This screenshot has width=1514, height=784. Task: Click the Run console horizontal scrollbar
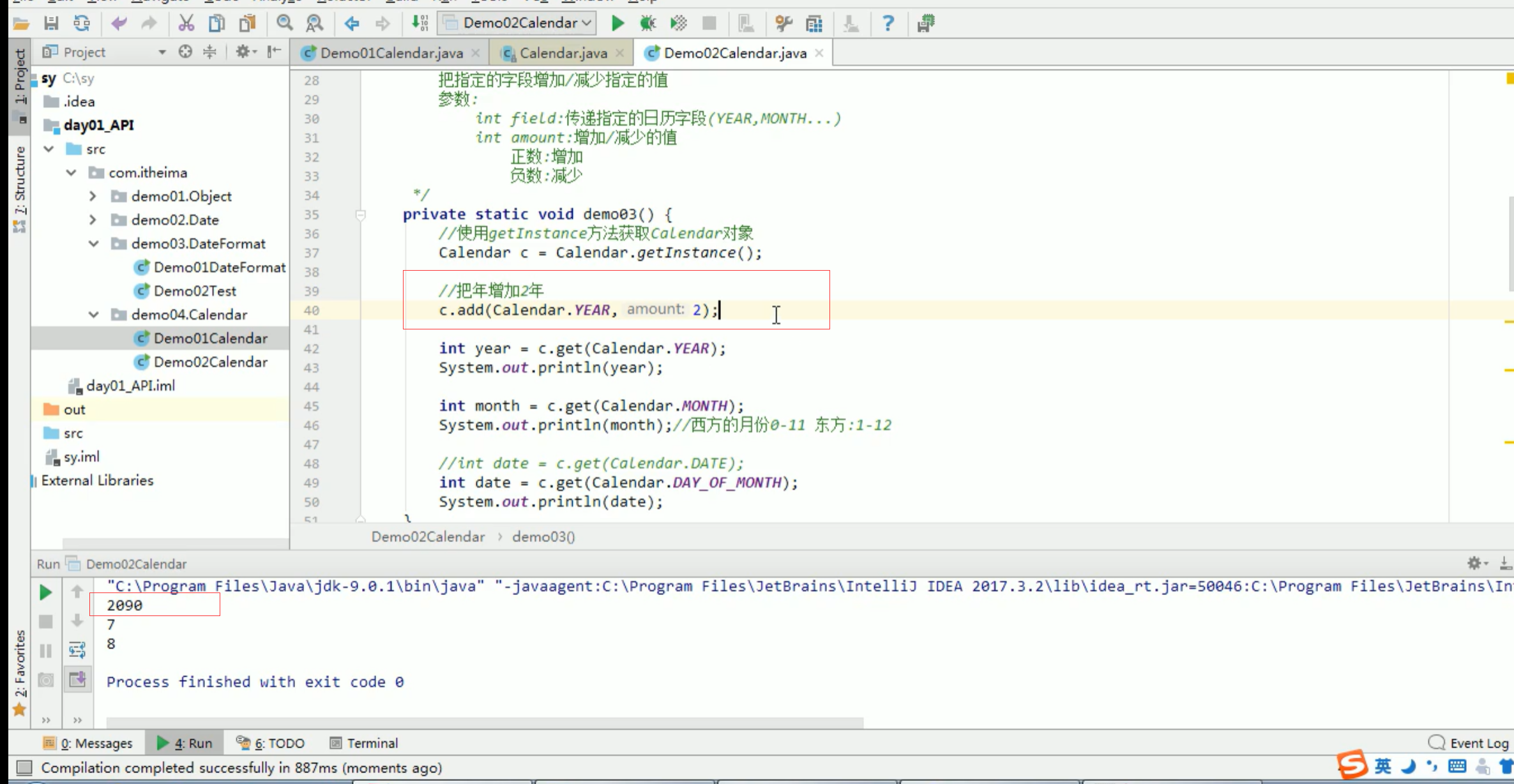pos(484,723)
